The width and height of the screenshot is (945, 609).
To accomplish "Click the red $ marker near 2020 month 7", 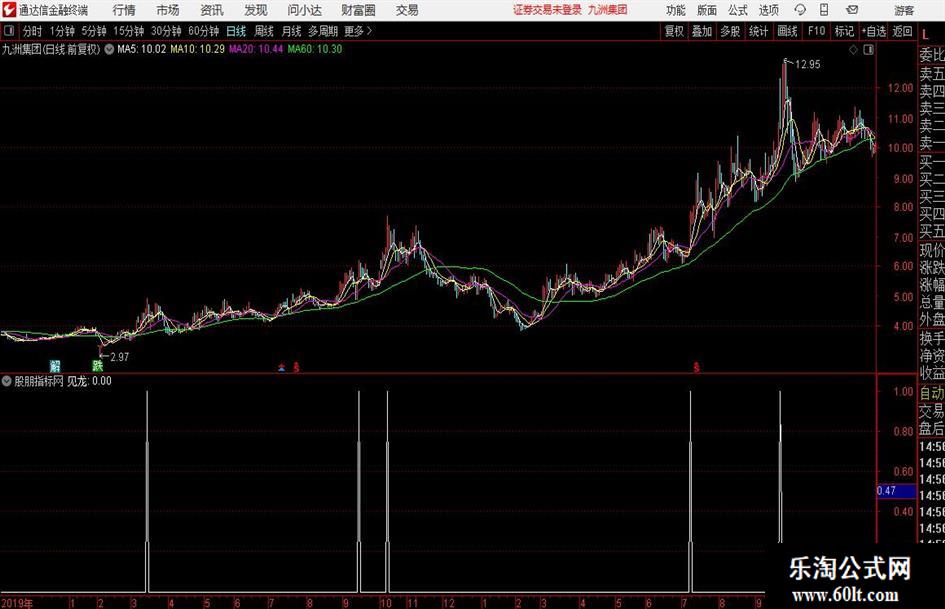I will [x=696, y=367].
